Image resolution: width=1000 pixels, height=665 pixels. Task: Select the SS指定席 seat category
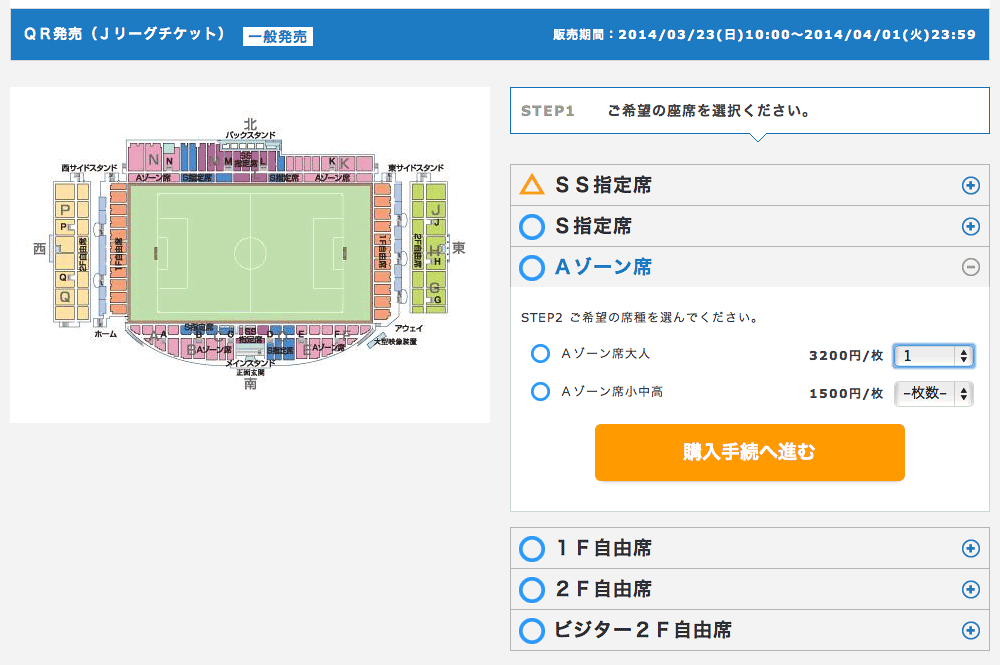[603, 185]
